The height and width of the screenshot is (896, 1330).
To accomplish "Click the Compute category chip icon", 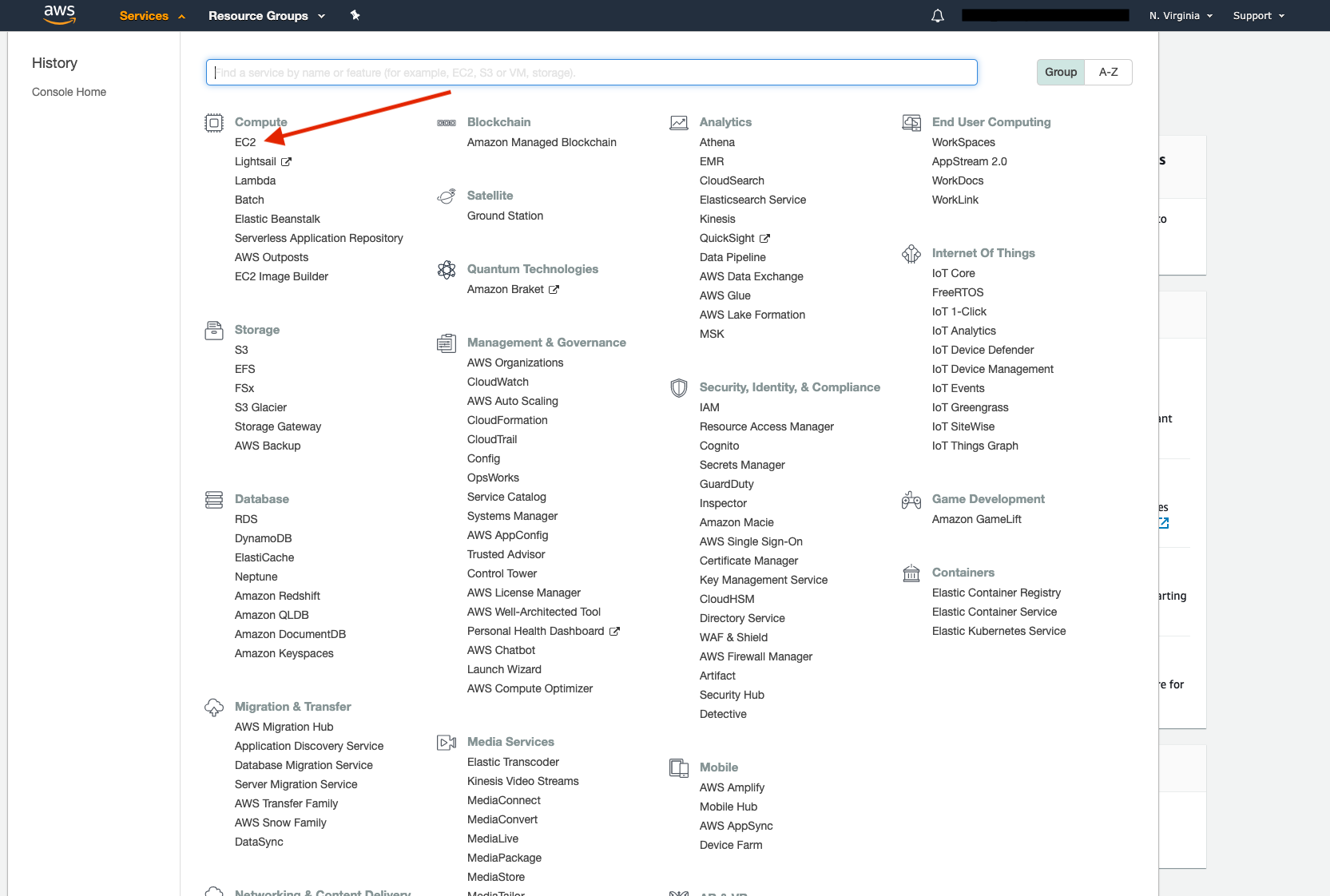I will point(214,123).
